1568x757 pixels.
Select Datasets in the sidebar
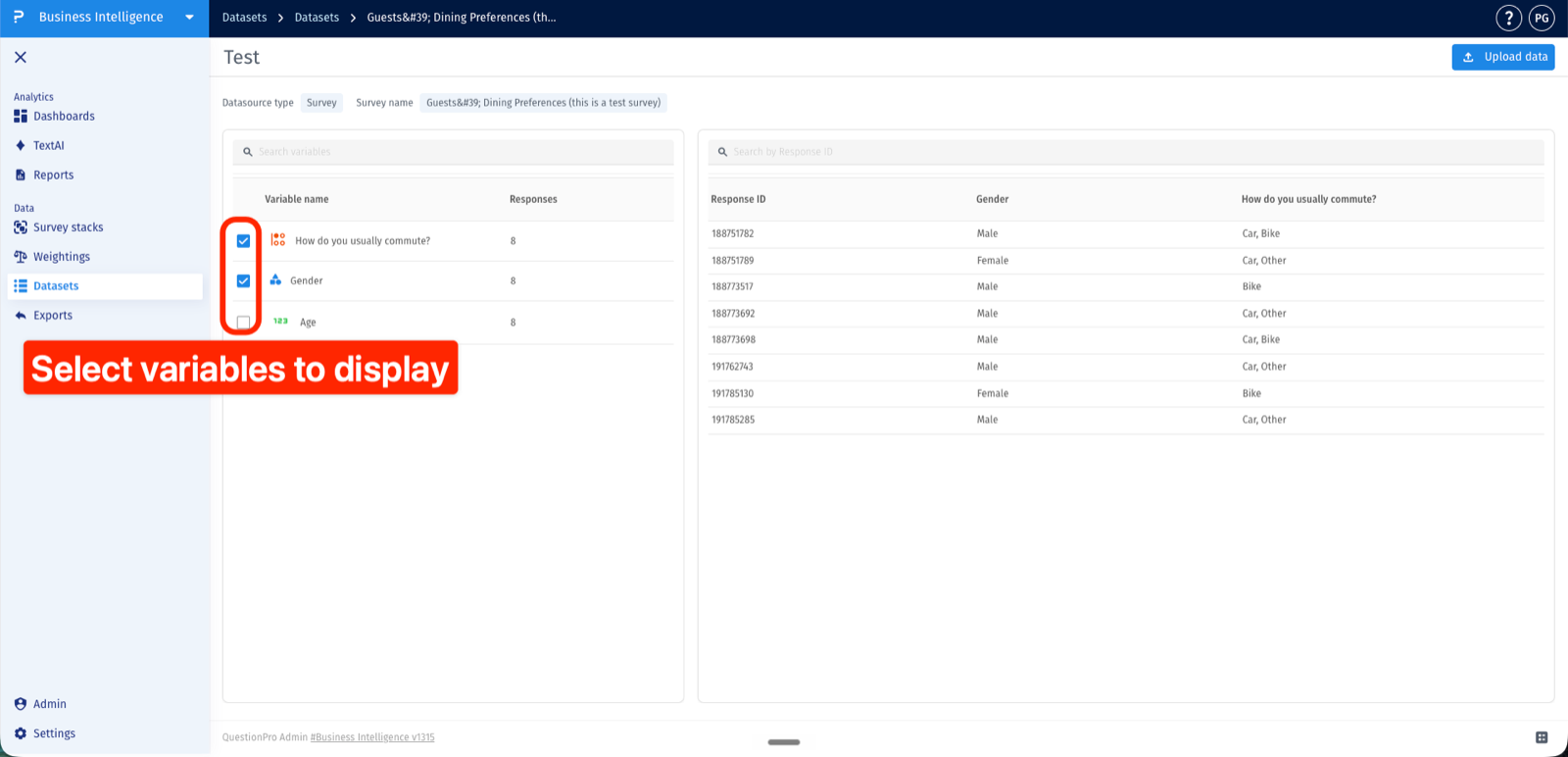[x=105, y=285]
